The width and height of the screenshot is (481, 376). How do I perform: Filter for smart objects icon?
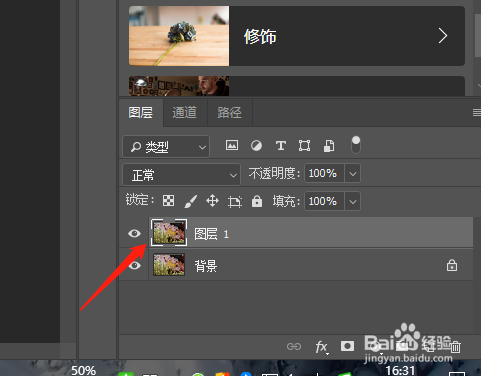329,146
